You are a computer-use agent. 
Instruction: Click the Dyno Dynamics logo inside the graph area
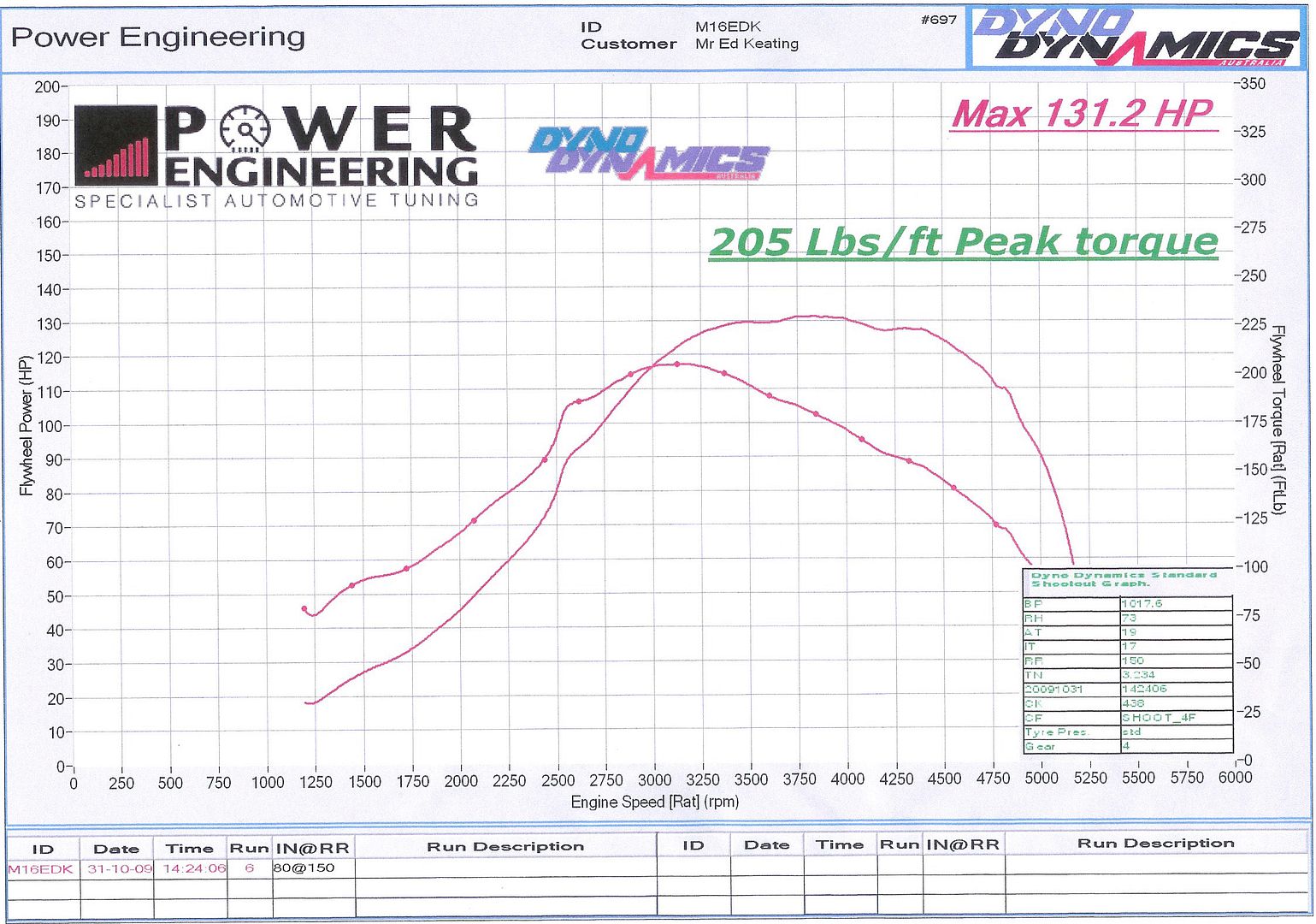point(649,153)
